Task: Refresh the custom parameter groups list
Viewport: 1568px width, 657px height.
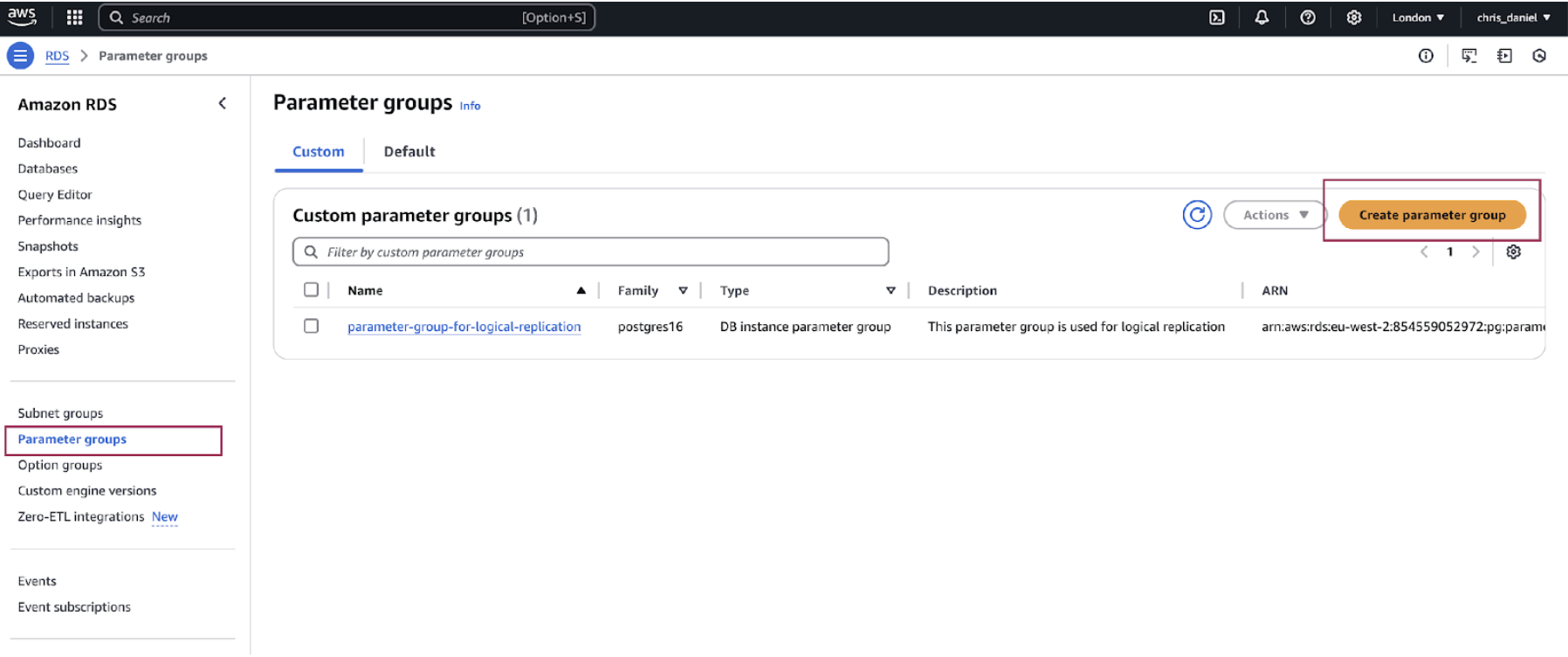Action: click(1197, 215)
